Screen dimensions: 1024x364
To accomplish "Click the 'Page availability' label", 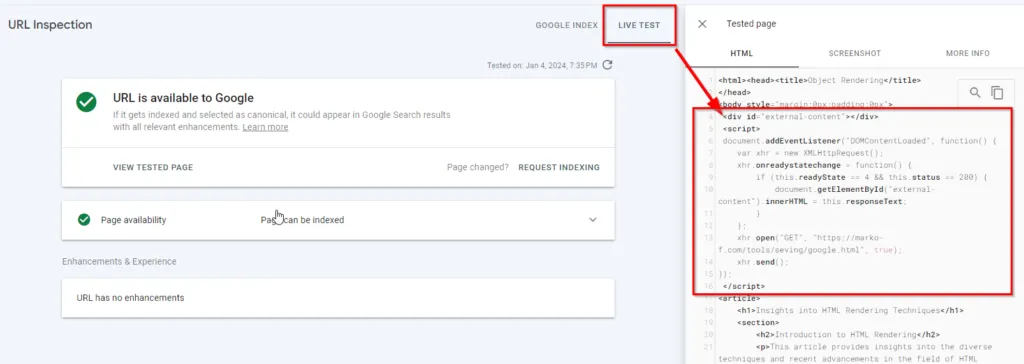I will coord(133,220).
